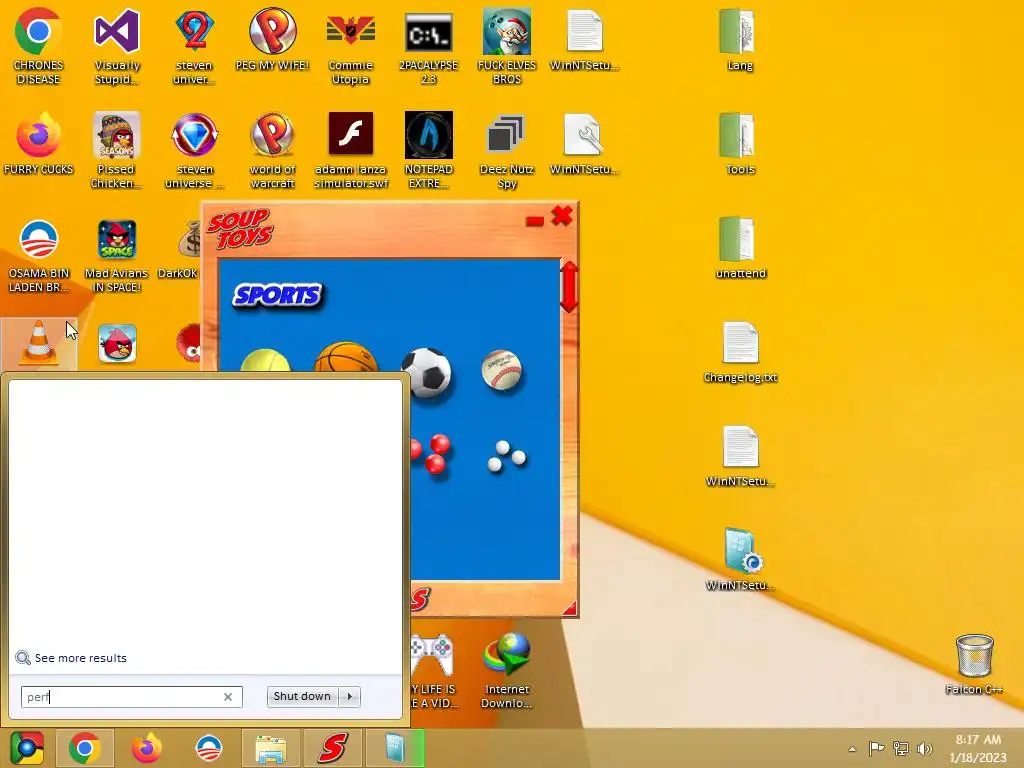Select the elf character game icon
This screenshot has width=1024, height=768.
[x=507, y=46]
